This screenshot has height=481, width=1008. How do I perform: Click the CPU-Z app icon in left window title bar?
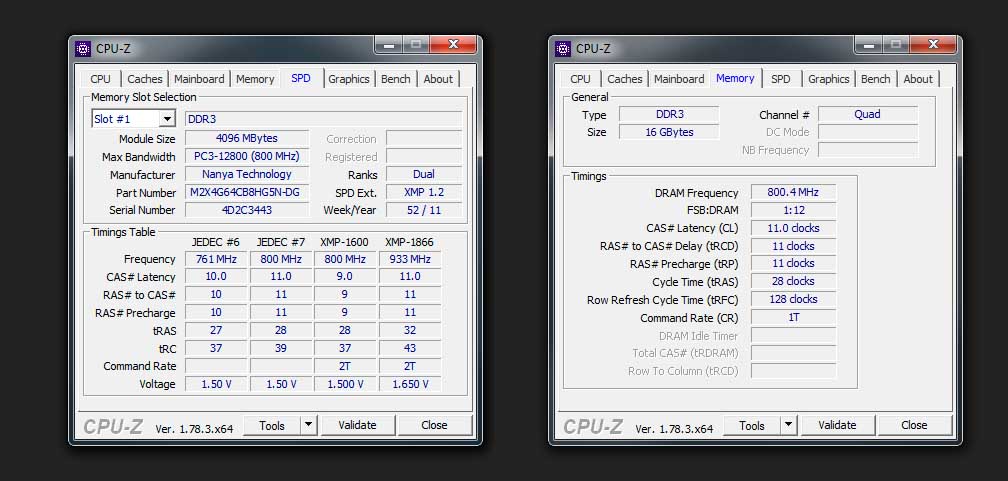pos(83,49)
